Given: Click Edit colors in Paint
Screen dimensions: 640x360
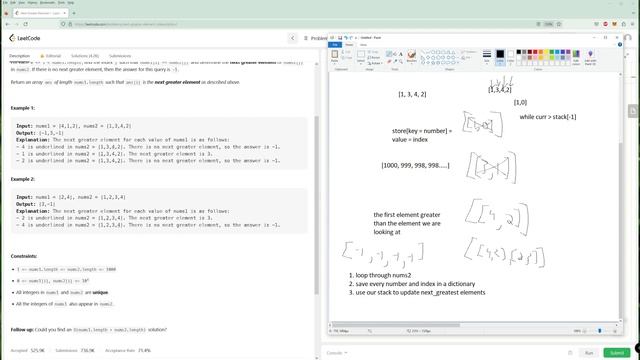Looking at the screenshot, I should tap(576, 57).
